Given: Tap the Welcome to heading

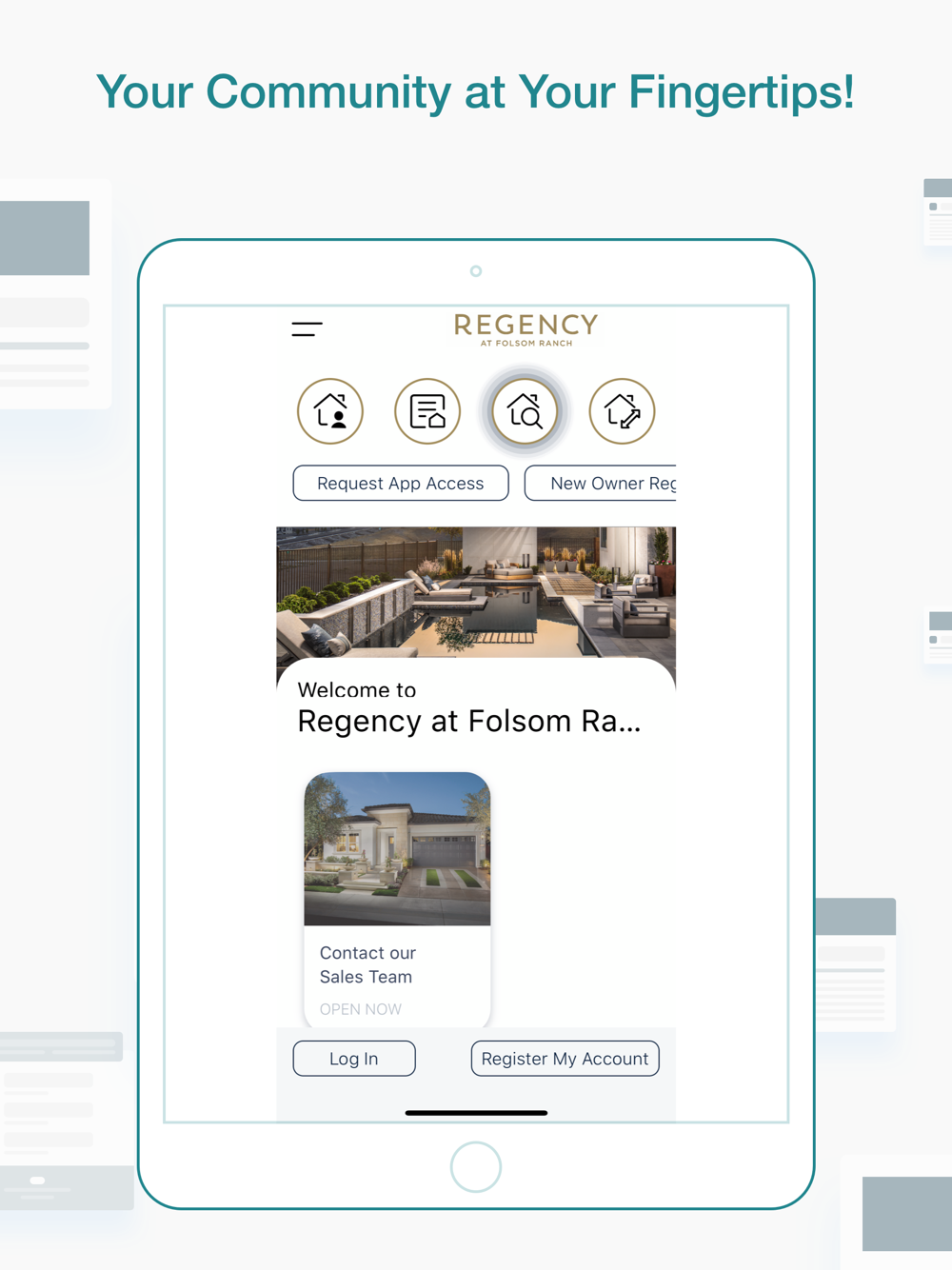Looking at the screenshot, I should (x=357, y=689).
